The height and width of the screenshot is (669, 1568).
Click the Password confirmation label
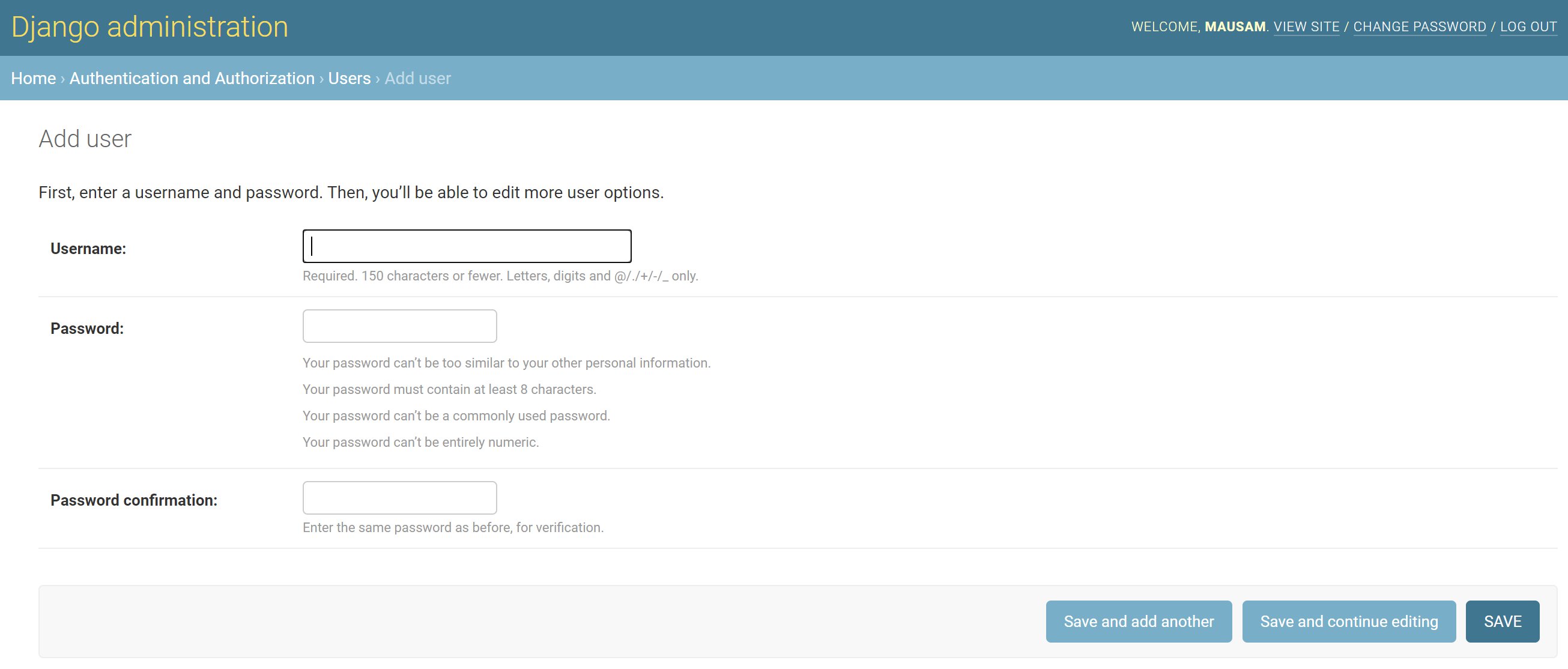134,500
